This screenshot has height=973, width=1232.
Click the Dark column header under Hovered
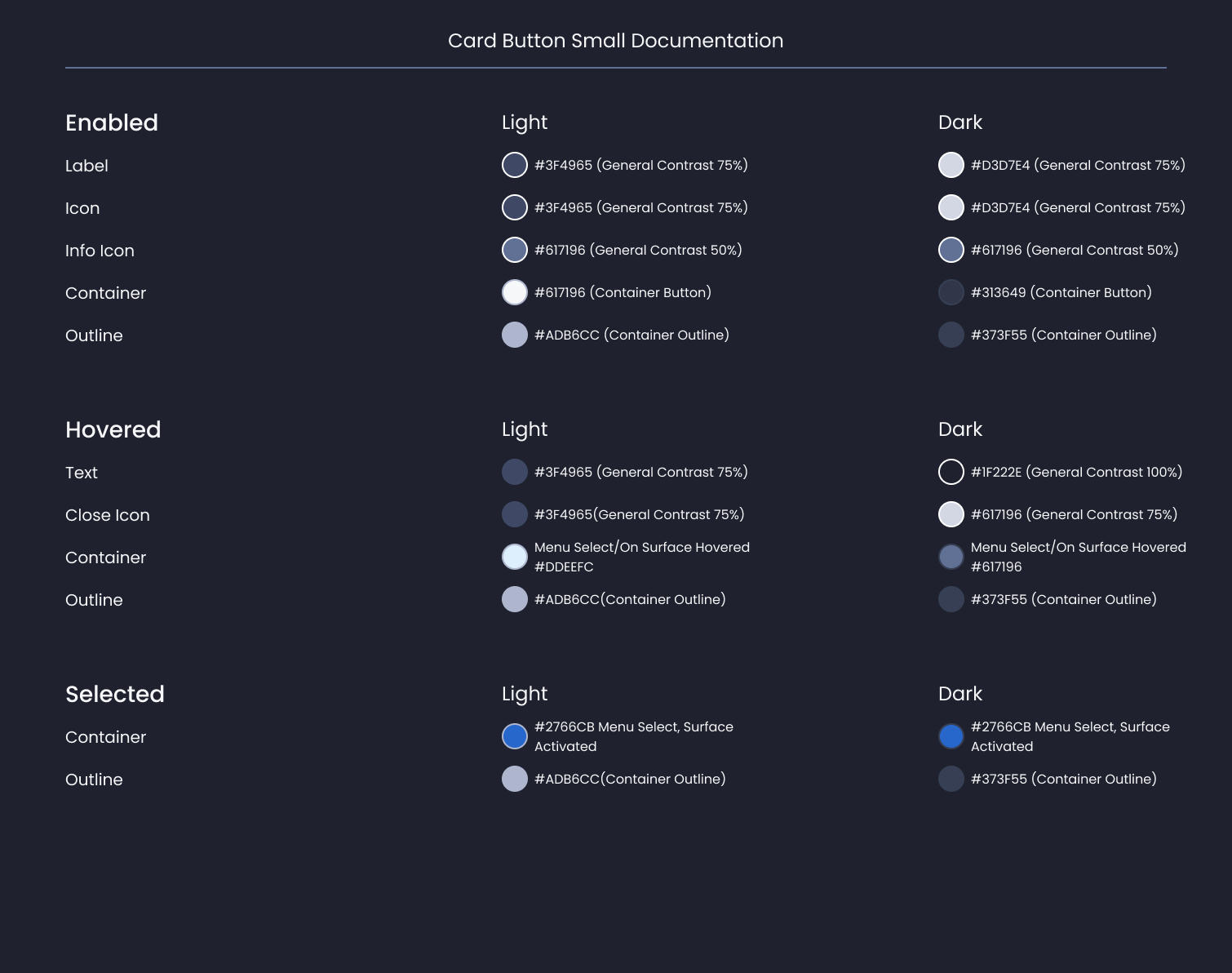[960, 429]
